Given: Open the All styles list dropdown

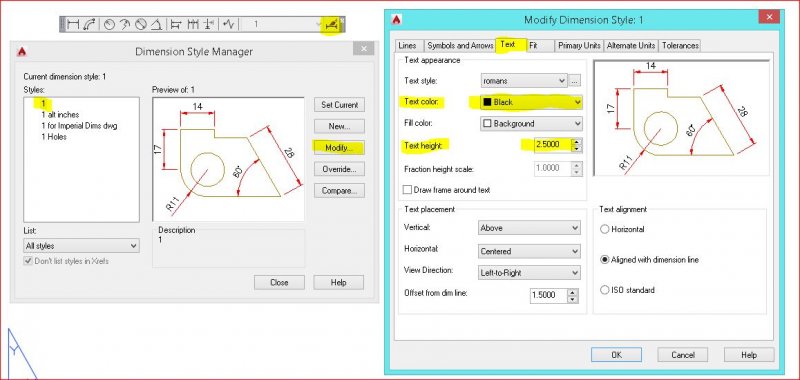Looking at the screenshot, I should click(81, 246).
